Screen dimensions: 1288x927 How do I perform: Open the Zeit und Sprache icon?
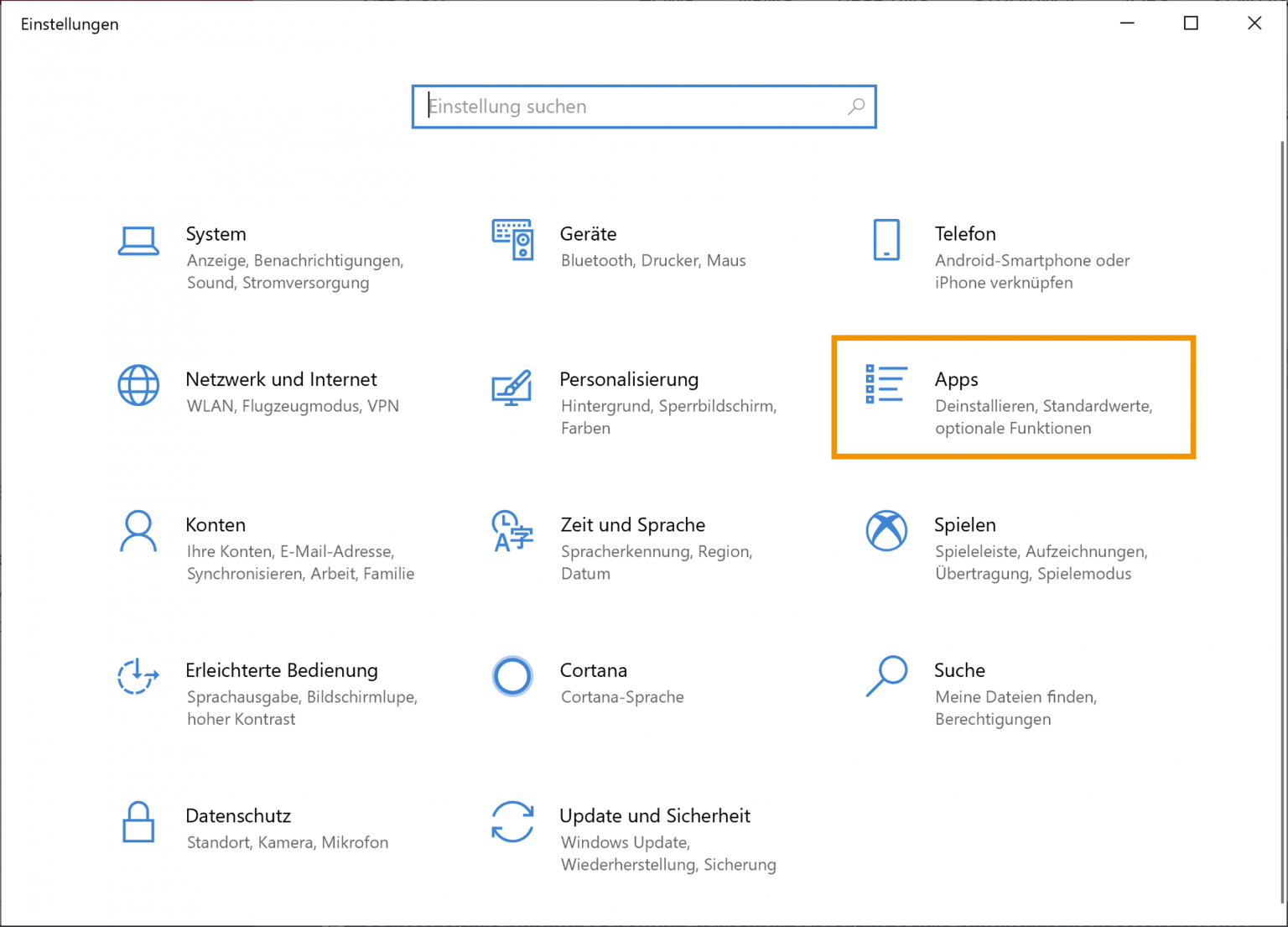click(512, 531)
